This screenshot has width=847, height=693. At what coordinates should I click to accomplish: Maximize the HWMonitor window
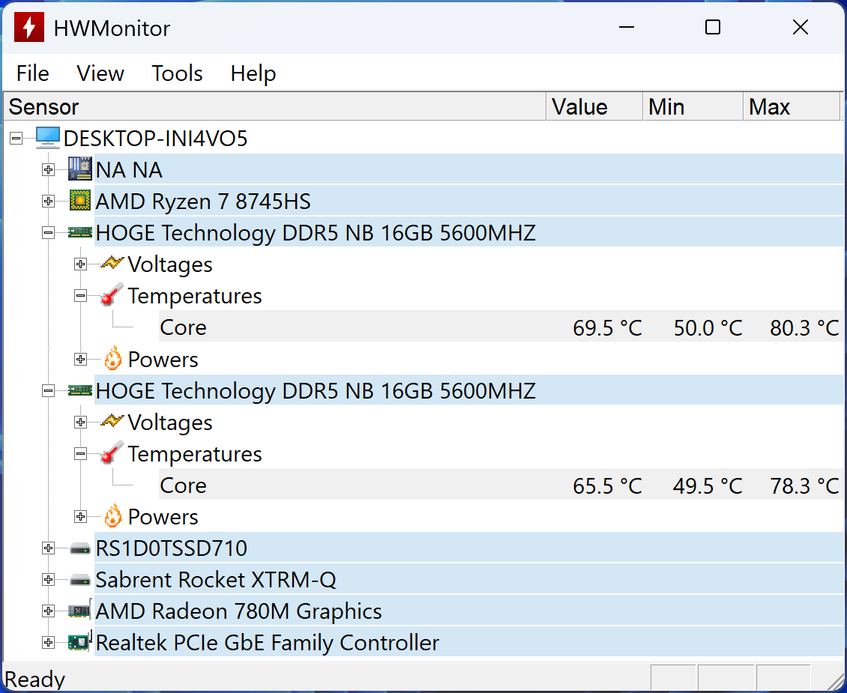point(713,27)
